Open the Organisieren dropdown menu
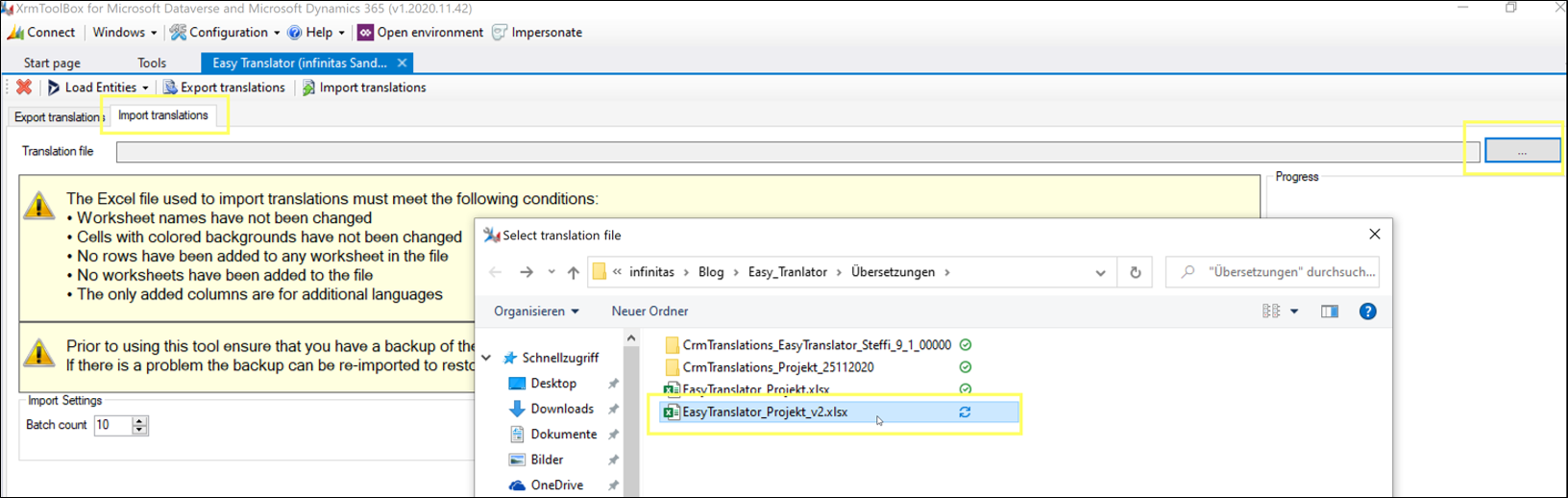 pos(536,311)
